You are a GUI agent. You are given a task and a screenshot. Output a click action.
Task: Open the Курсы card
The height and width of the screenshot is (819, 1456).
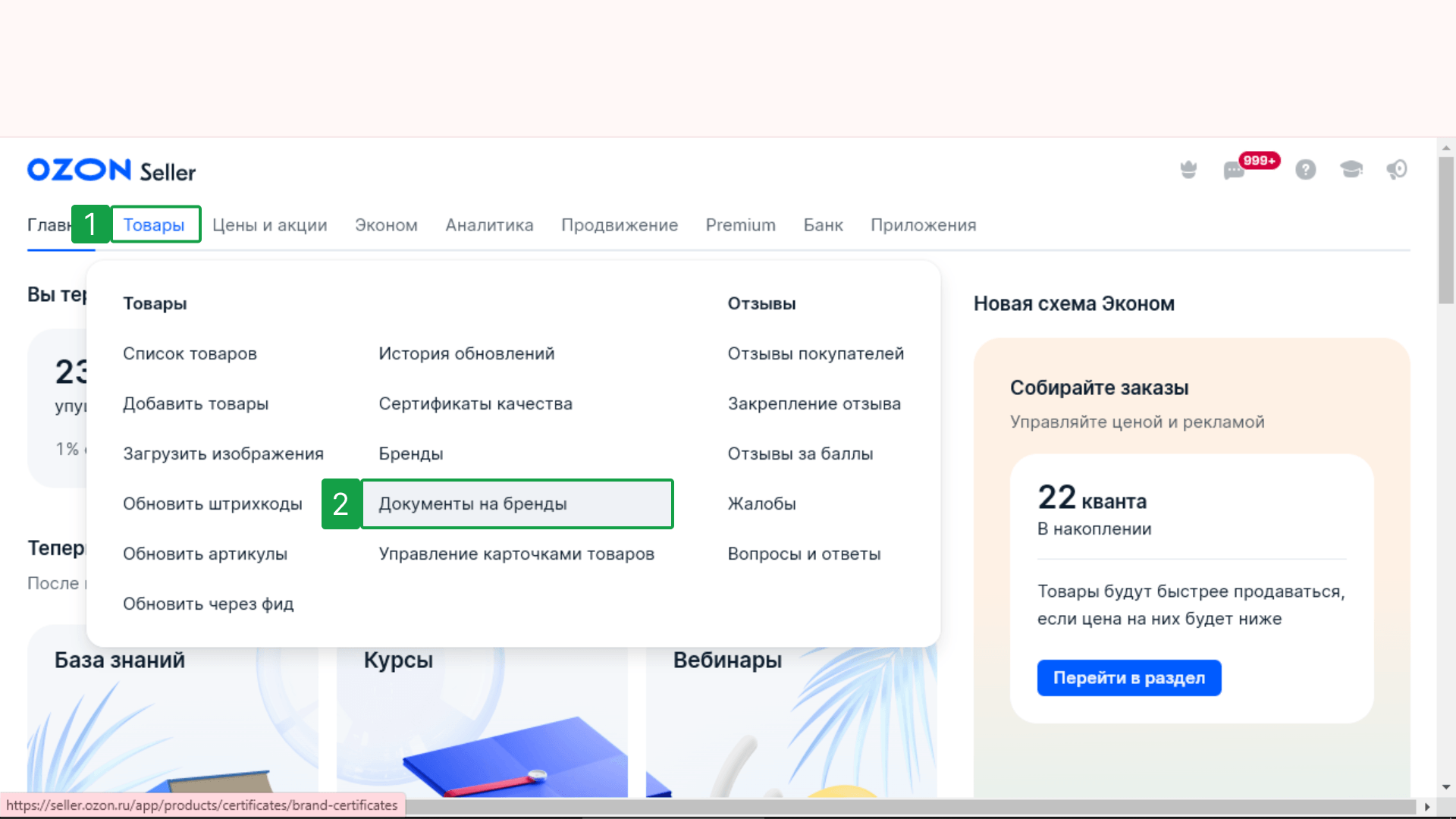click(x=482, y=711)
